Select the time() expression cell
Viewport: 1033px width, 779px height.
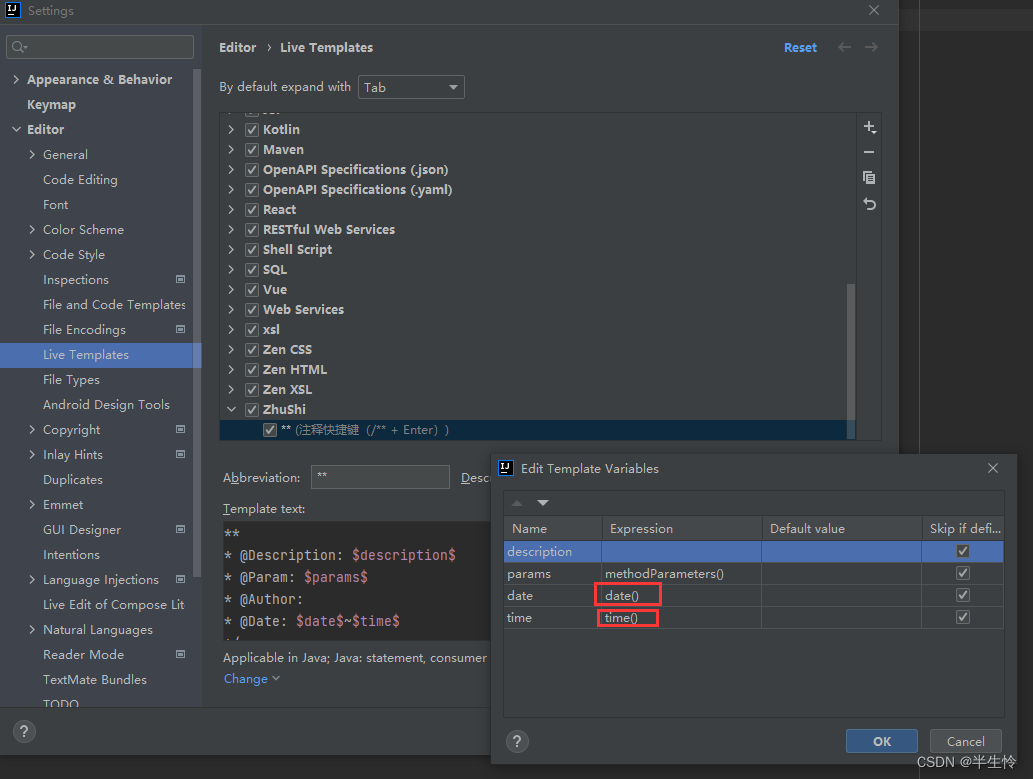pyautogui.click(x=682, y=618)
